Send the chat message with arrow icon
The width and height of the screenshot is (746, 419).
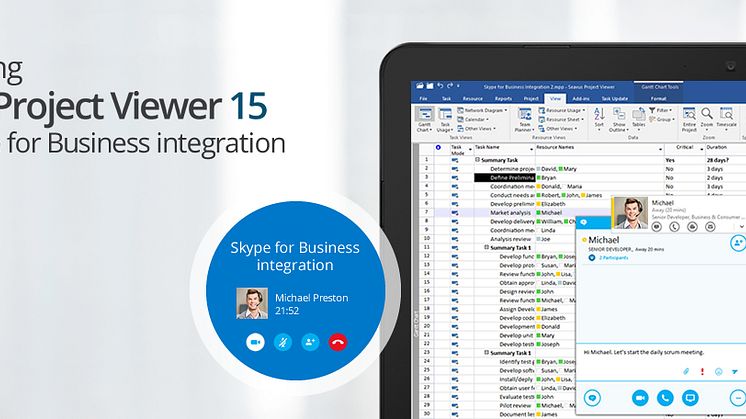coord(735,371)
